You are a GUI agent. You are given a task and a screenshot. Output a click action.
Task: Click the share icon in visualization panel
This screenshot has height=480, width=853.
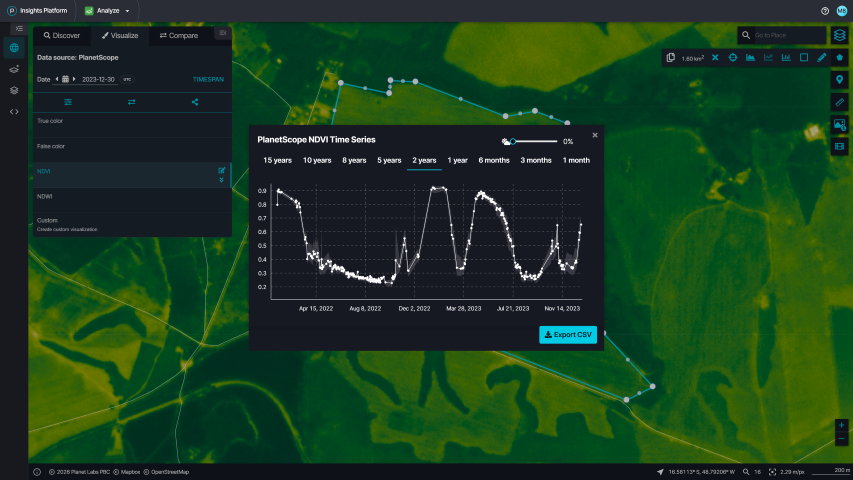195,102
